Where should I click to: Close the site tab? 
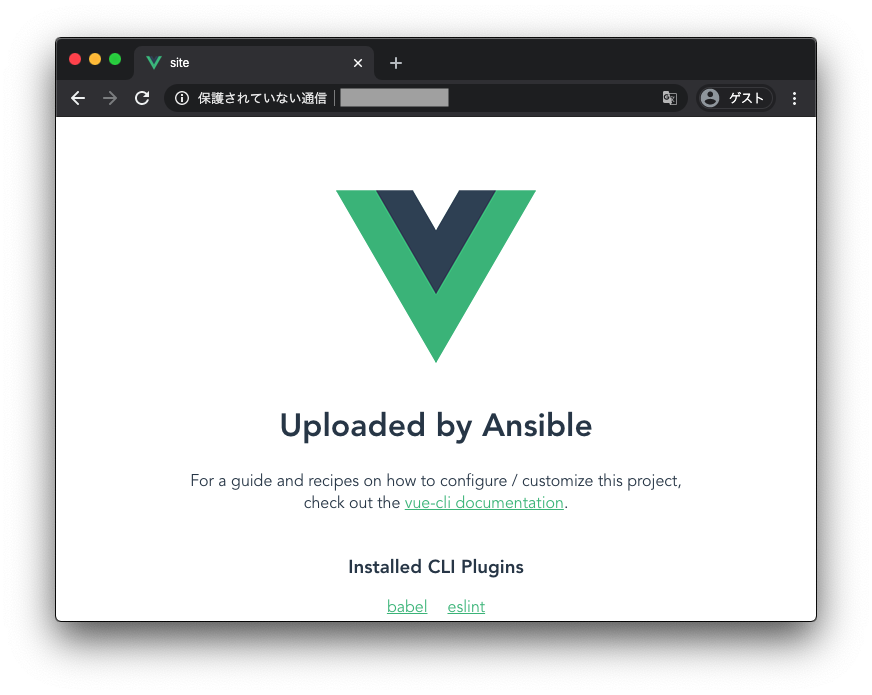pyautogui.click(x=358, y=63)
